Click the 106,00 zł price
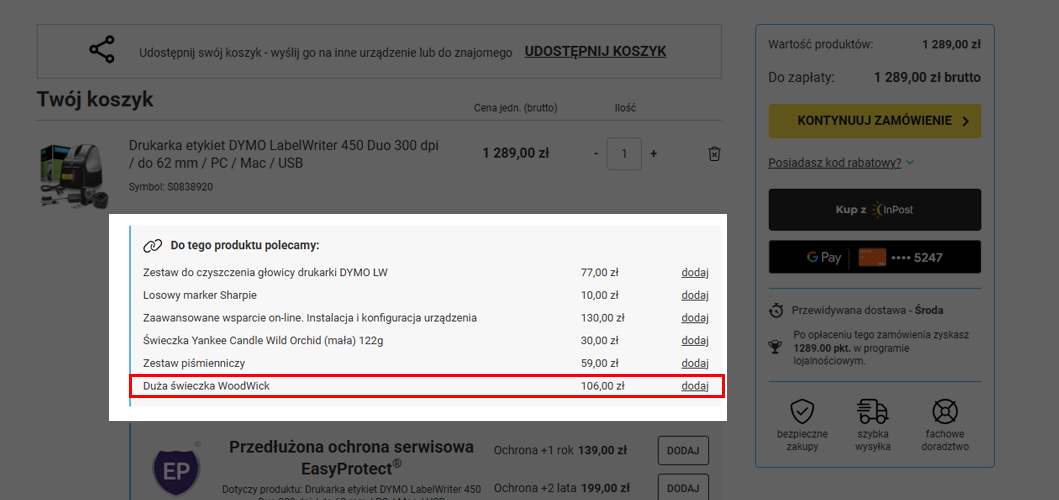 tap(602, 386)
